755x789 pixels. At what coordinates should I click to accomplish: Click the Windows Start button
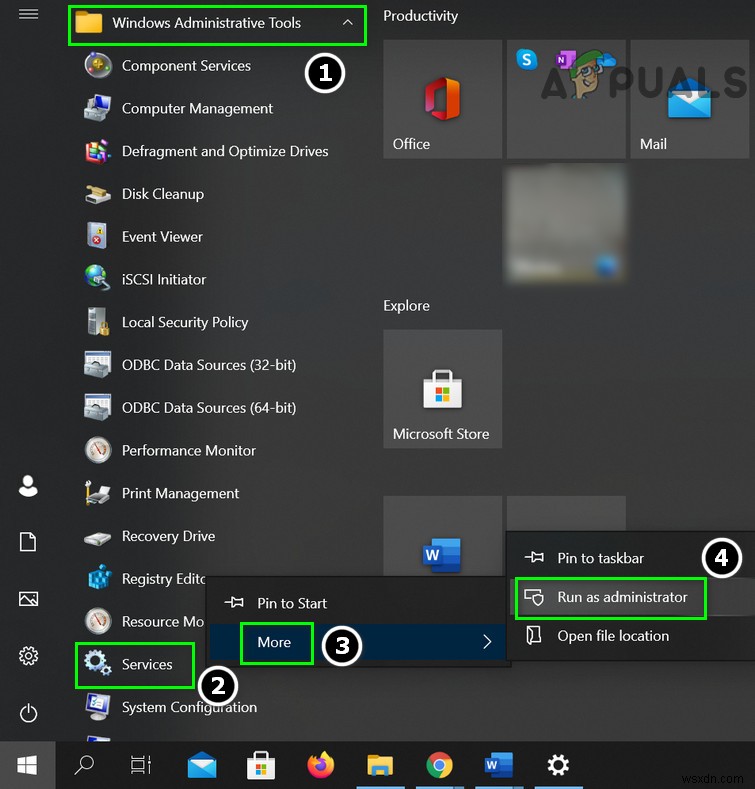click(27, 765)
